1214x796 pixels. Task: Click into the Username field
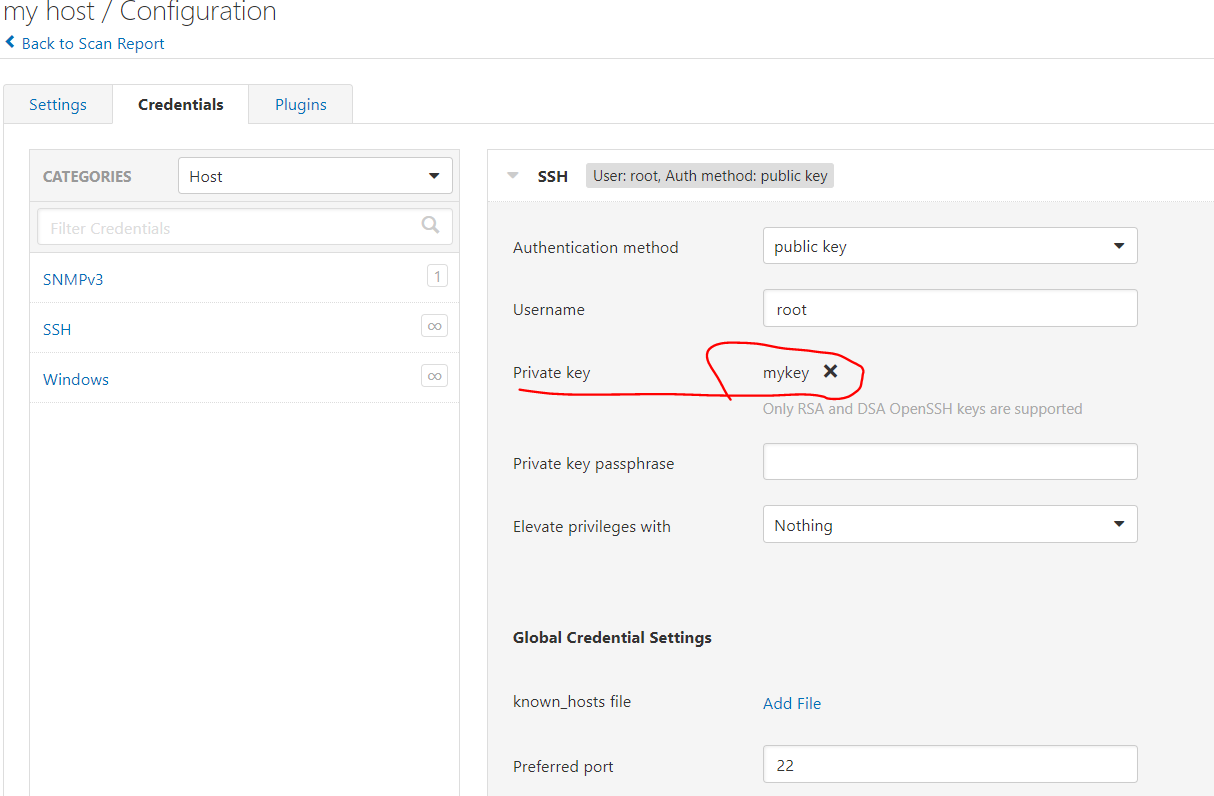tap(950, 308)
